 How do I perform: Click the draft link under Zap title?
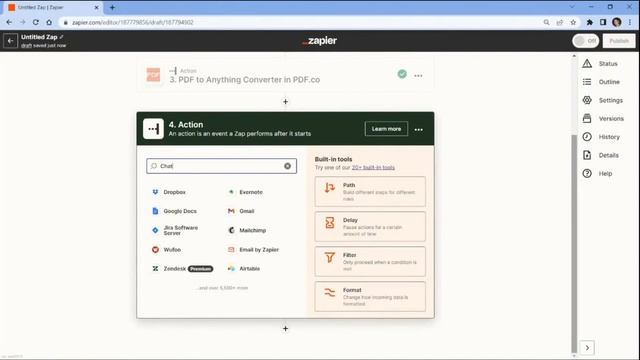click(26, 46)
